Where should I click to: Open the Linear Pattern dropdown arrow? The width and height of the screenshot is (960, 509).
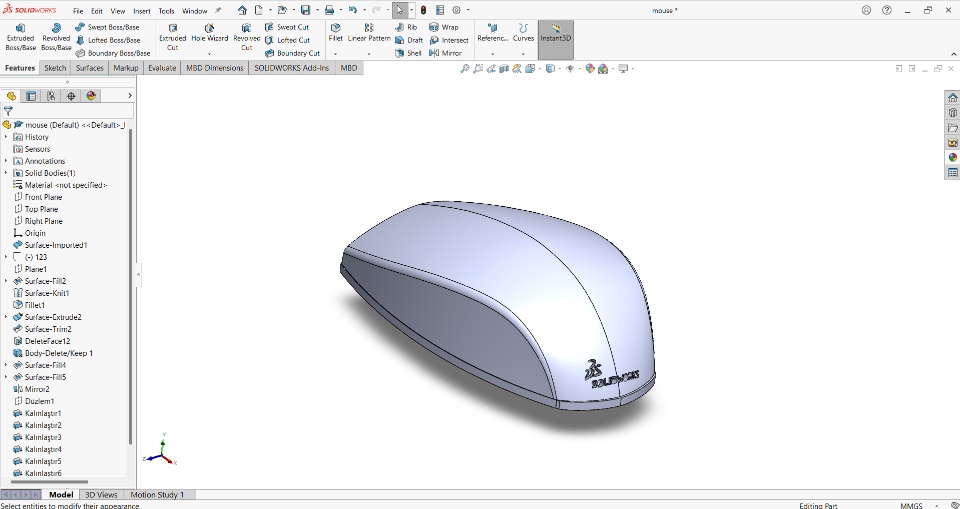click(x=369, y=54)
